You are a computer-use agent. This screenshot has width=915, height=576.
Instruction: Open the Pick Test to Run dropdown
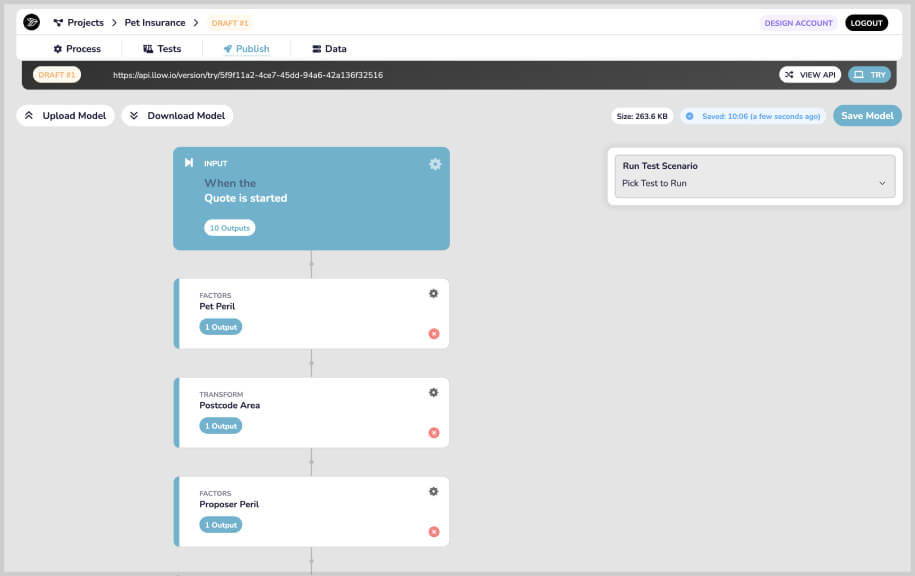[755, 183]
